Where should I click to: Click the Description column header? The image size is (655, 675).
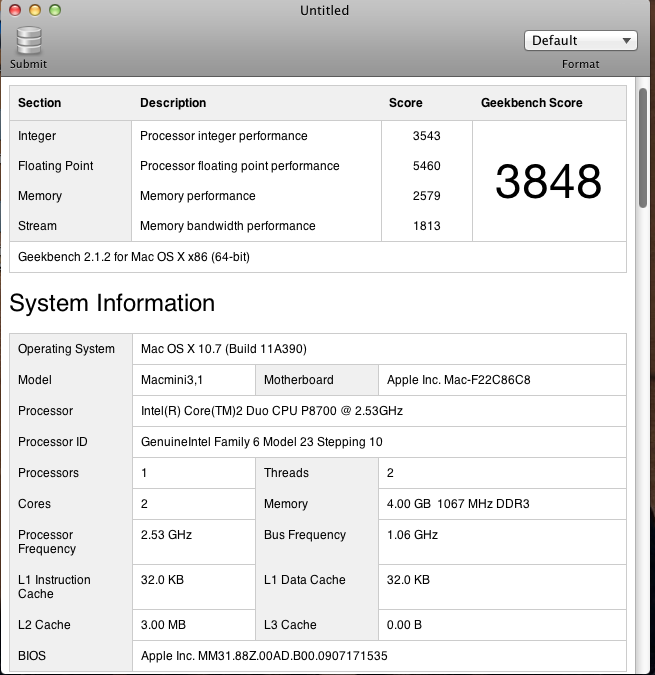[173, 102]
